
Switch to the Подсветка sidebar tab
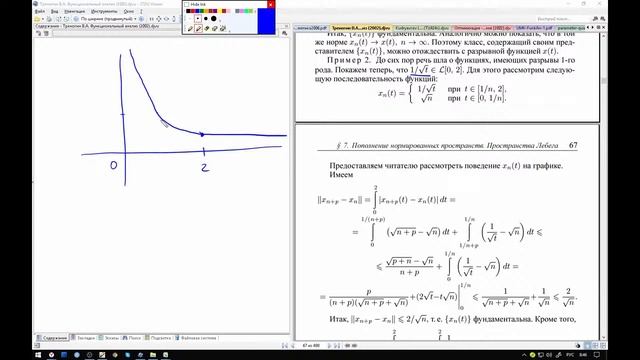coord(158,338)
